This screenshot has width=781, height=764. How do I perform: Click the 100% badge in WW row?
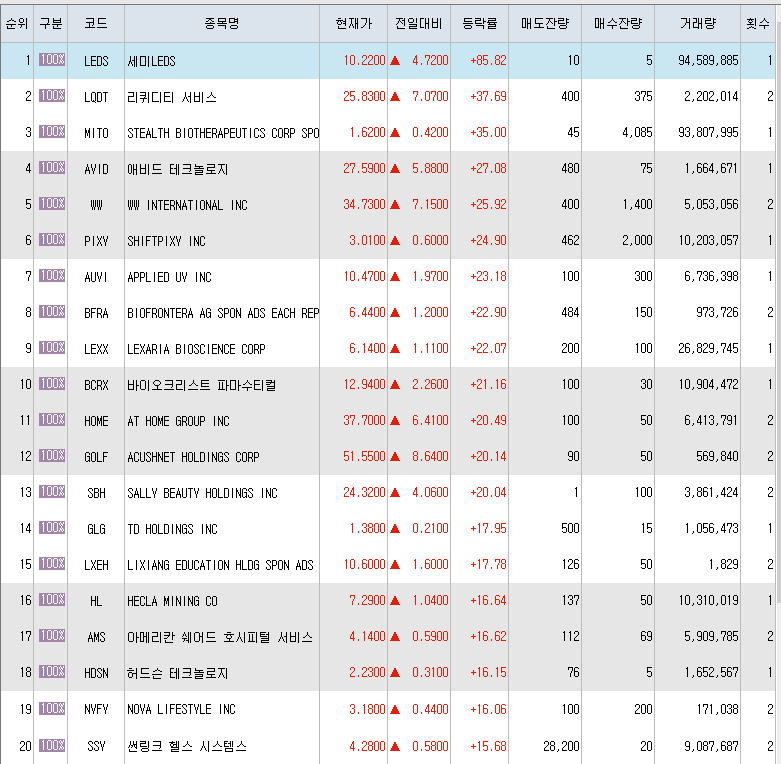[52, 203]
